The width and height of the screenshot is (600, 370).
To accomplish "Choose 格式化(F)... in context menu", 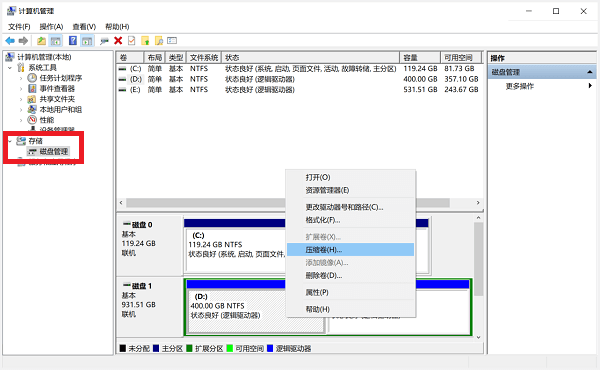I will [x=351, y=220].
